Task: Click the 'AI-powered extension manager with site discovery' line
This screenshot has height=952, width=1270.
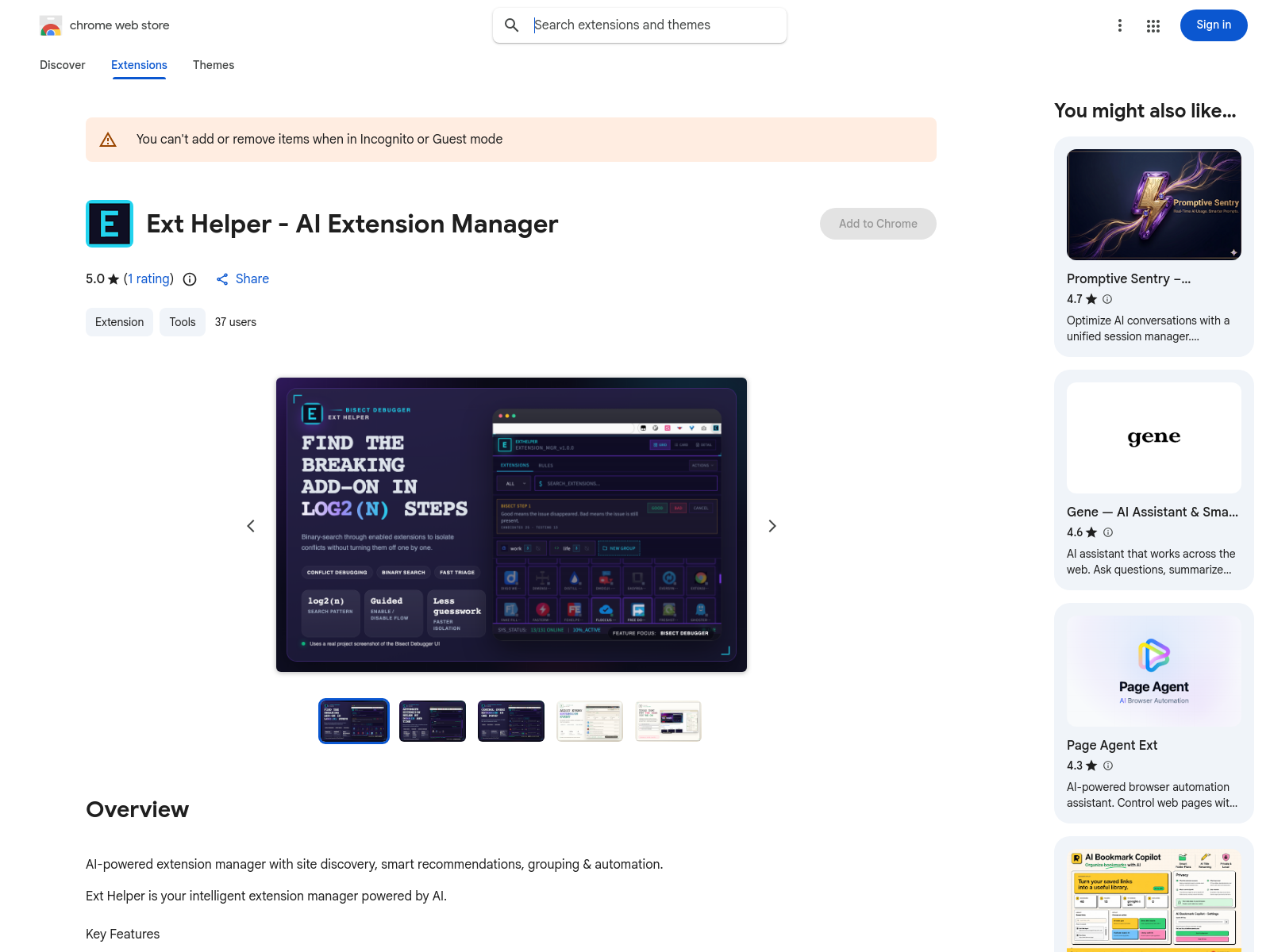Action: tap(375, 864)
